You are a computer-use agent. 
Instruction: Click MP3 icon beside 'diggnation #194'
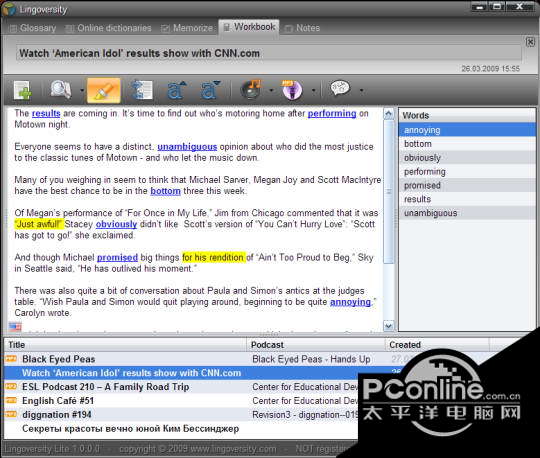[x=11, y=414]
